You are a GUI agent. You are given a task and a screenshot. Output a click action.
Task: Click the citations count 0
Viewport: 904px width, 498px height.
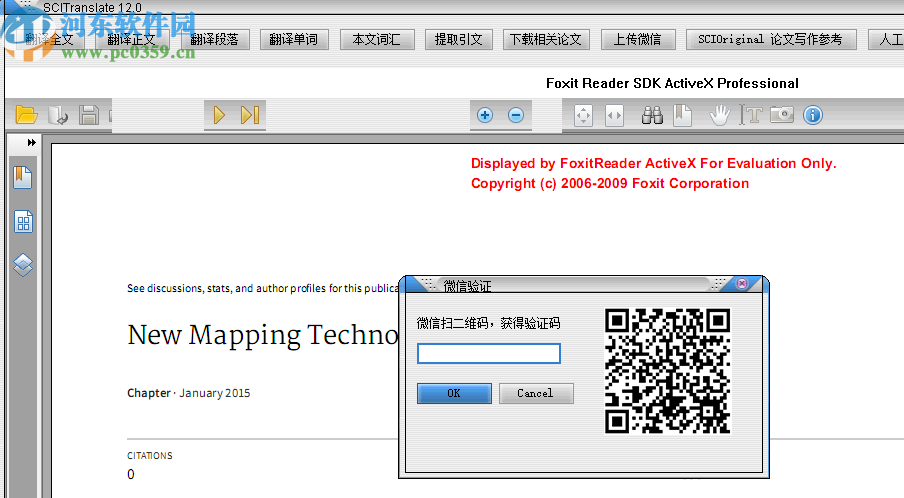pos(131,474)
